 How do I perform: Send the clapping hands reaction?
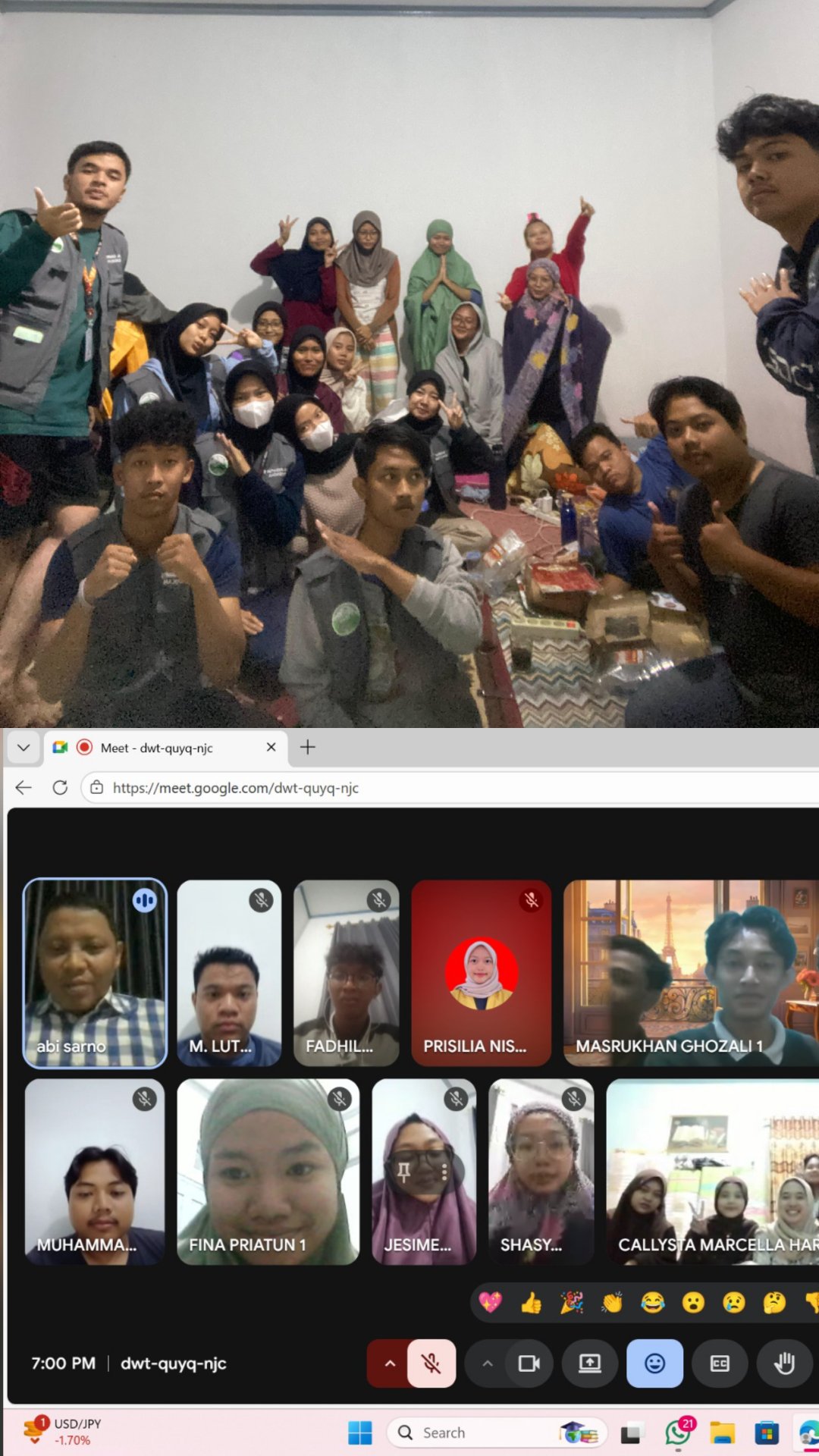point(612,1303)
